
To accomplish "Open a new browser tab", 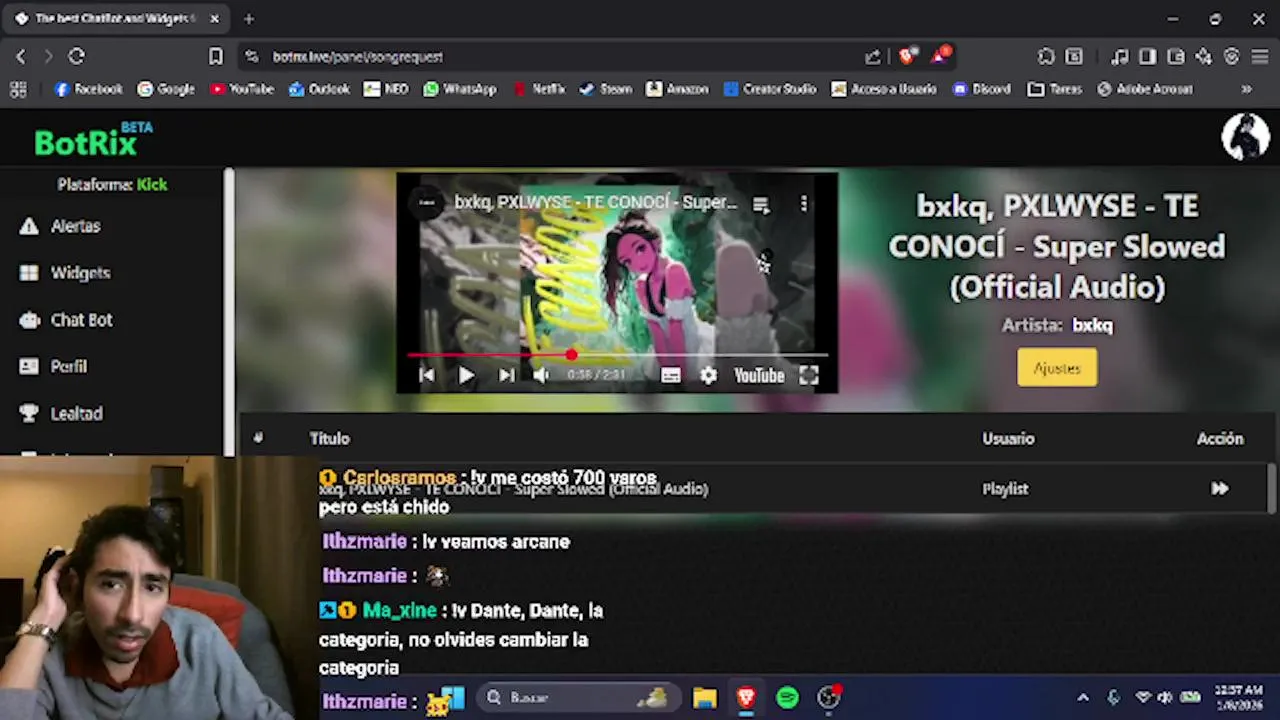I will tap(249, 18).
